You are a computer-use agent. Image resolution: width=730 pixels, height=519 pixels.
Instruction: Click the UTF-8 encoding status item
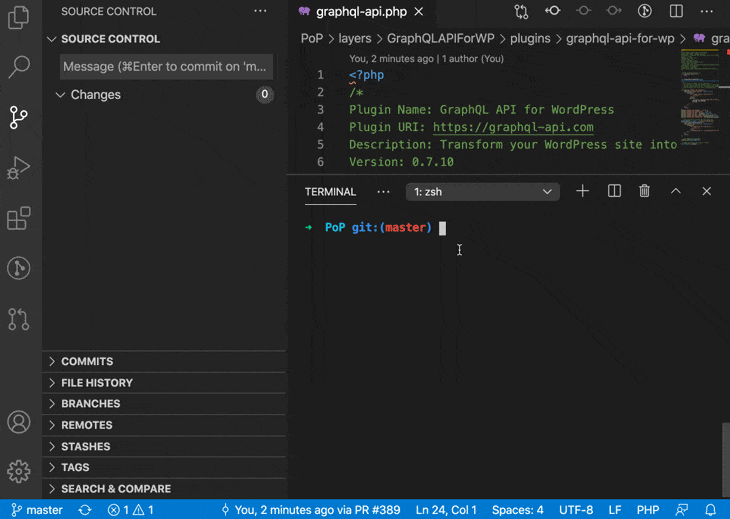(576, 510)
